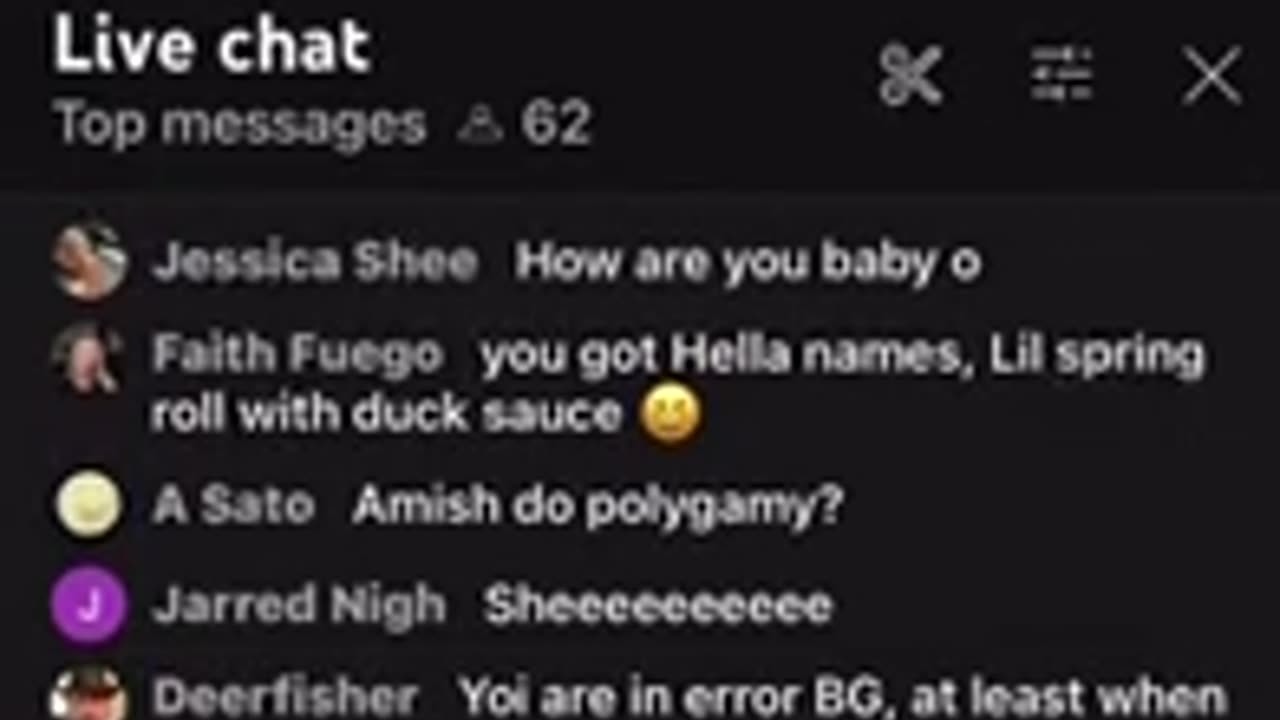Open Top messages chat mode selector
This screenshot has width=1280, height=720.
pyautogui.click(x=241, y=125)
